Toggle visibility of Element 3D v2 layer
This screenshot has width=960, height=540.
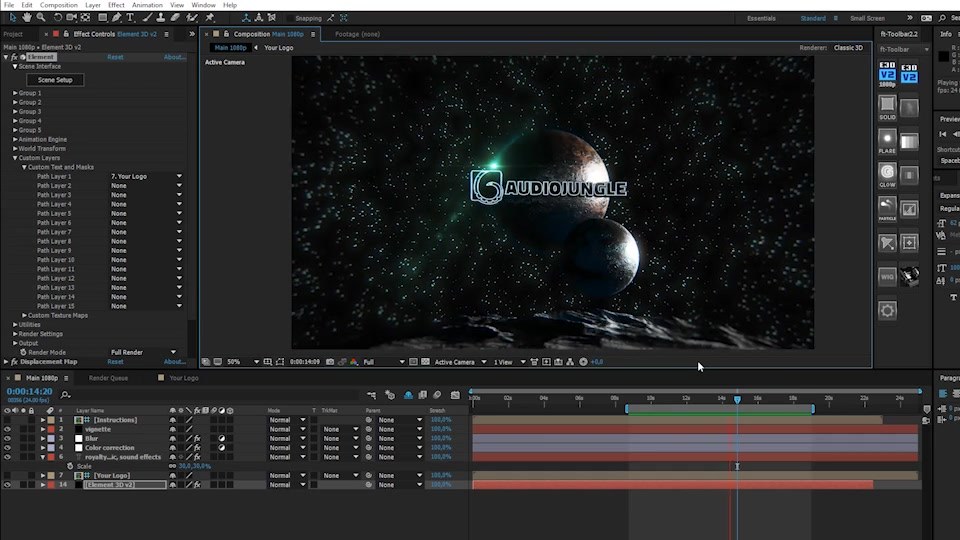pyautogui.click(x=7, y=484)
